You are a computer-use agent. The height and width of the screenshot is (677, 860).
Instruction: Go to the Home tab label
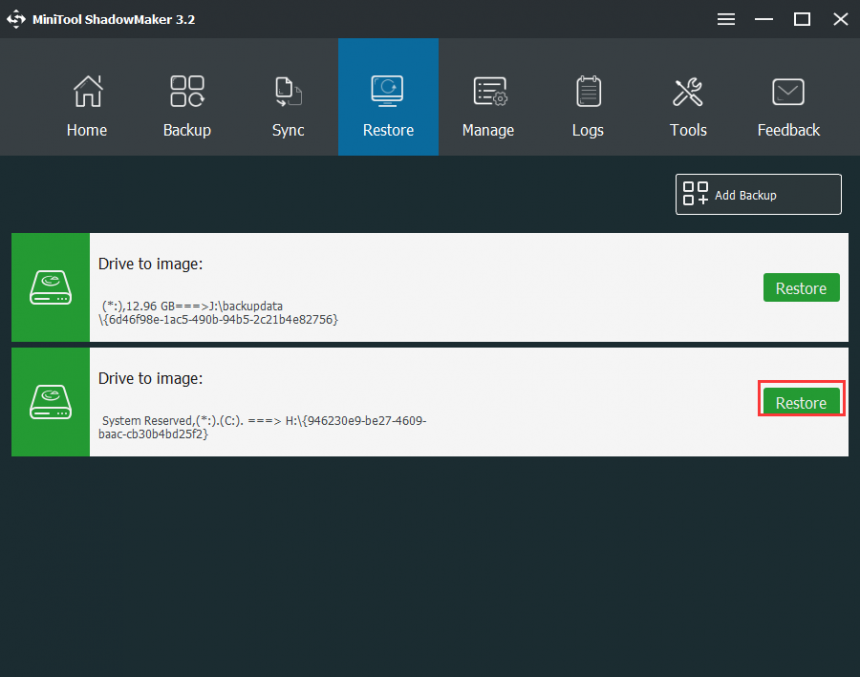pos(87,130)
